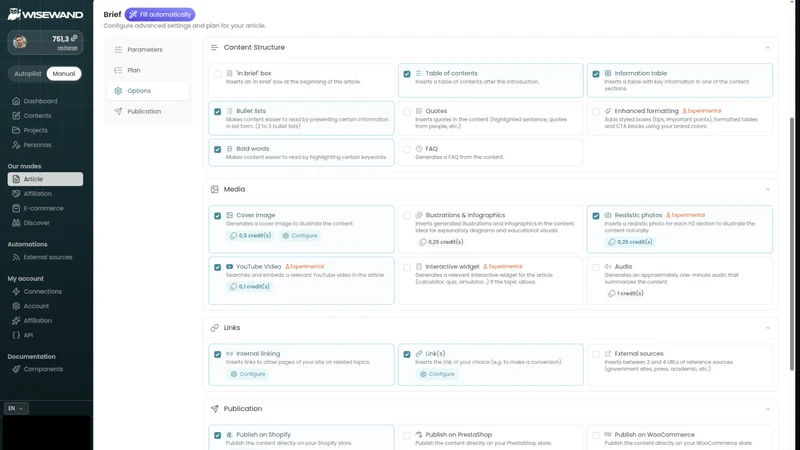The height and width of the screenshot is (450, 800).
Task: Click the Cover image 0,5 credit(s) badge
Action: tap(250, 236)
